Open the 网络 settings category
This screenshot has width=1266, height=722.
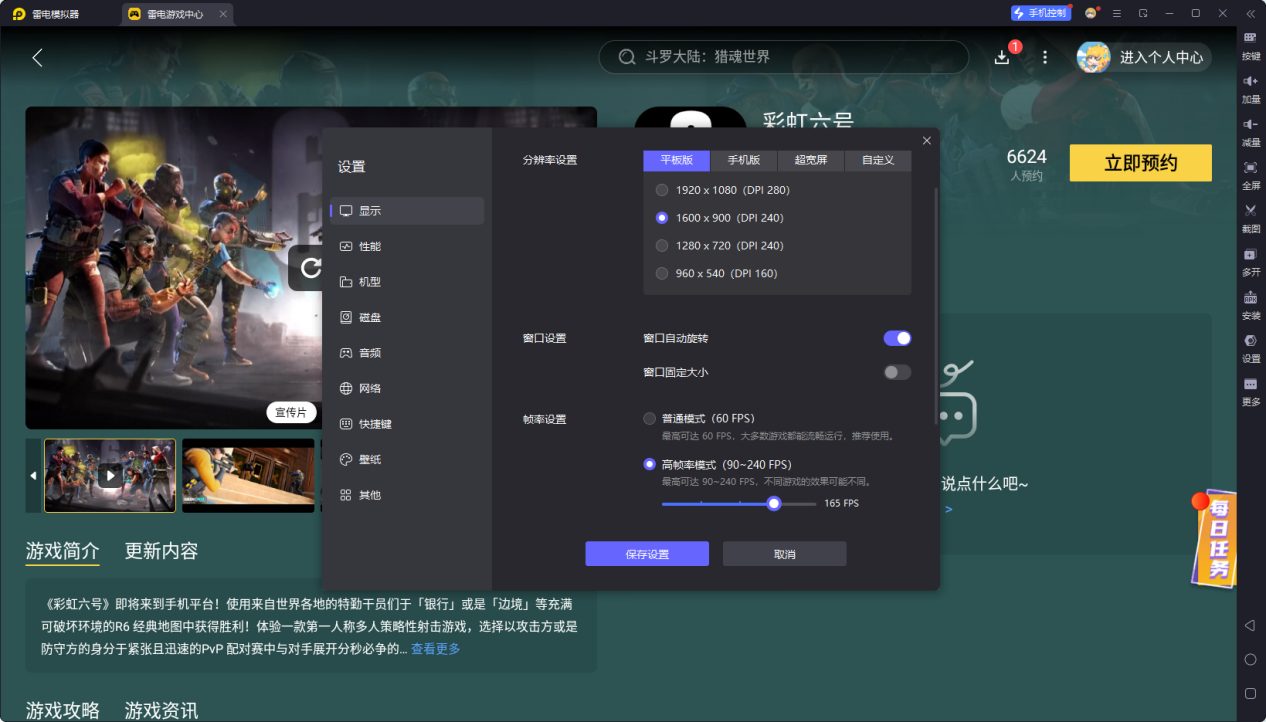[407, 388]
